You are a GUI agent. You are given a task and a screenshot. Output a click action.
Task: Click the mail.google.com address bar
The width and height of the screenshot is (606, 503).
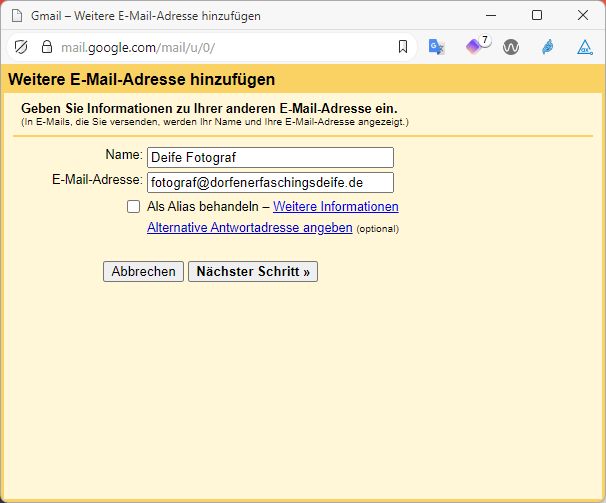click(220, 47)
